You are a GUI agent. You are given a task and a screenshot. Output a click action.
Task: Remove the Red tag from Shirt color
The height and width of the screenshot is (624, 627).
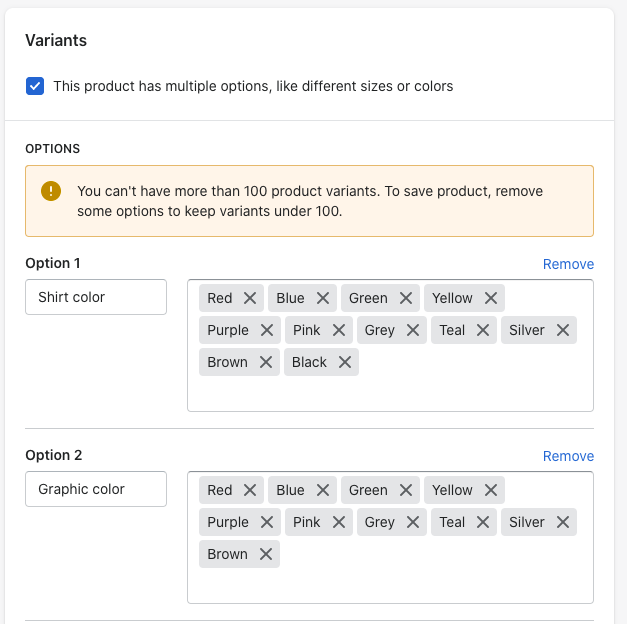tap(250, 298)
